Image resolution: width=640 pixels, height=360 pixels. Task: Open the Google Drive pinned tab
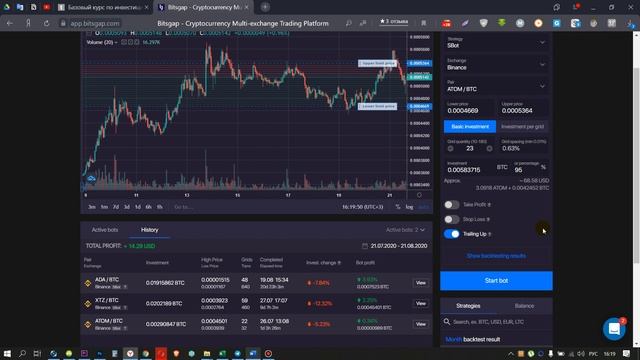coord(7,7)
